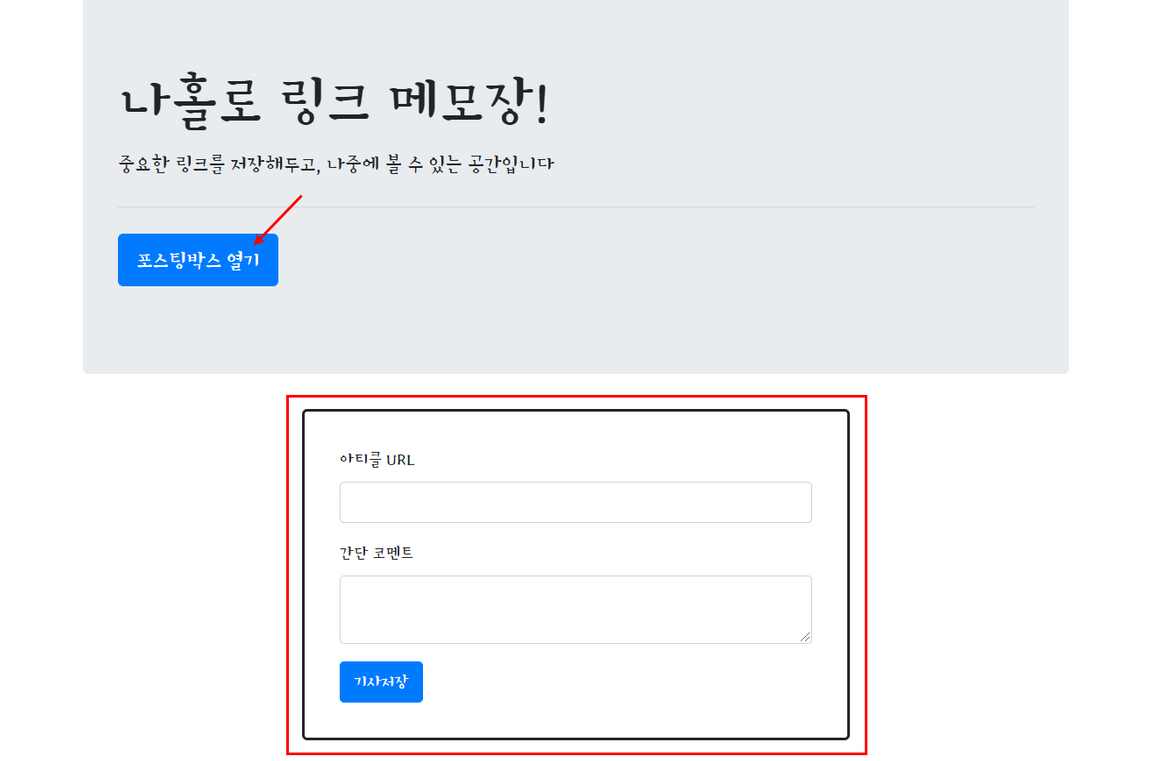Click the 아티클 URL field label
The image size is (1150, 761).
pyautogui.click(x=375, y=460)
